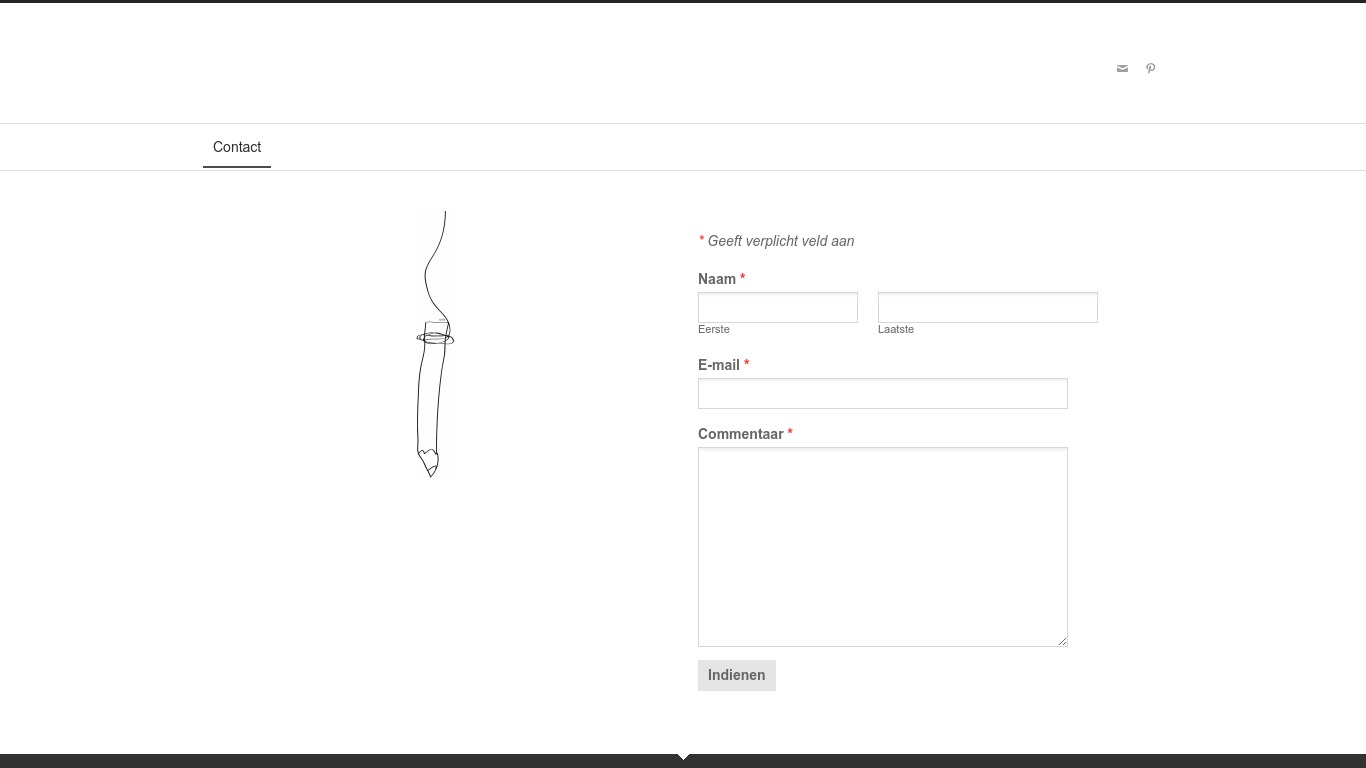Click inside the Commentaar text area
Screen dimensions: 1366x768
tap(882, 546)
